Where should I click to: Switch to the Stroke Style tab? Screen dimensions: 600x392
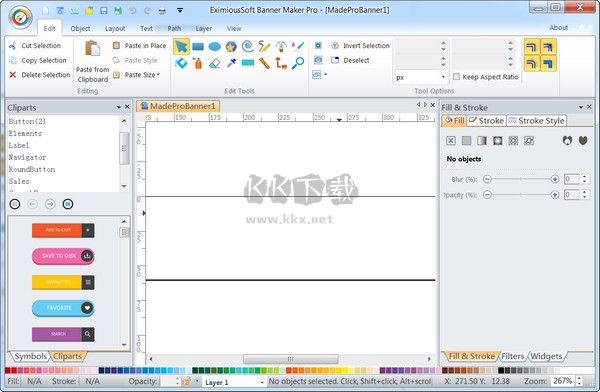click(536, 121)
